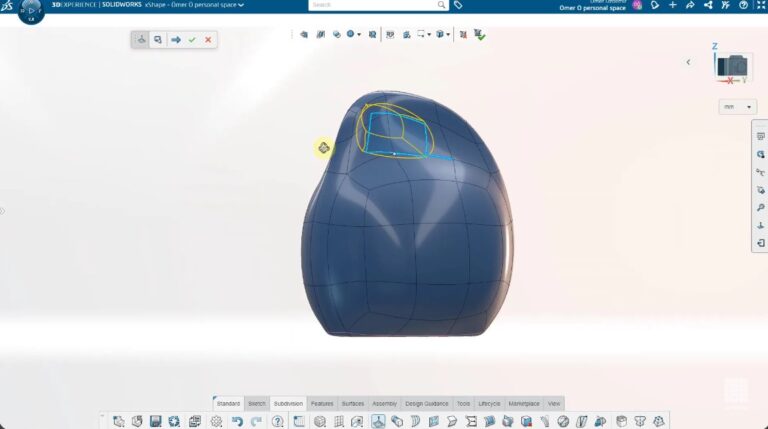This screenshot has width=768, height=429.
Task: Toggle the second mode button in confirmation bar
Action: point(158,40)
